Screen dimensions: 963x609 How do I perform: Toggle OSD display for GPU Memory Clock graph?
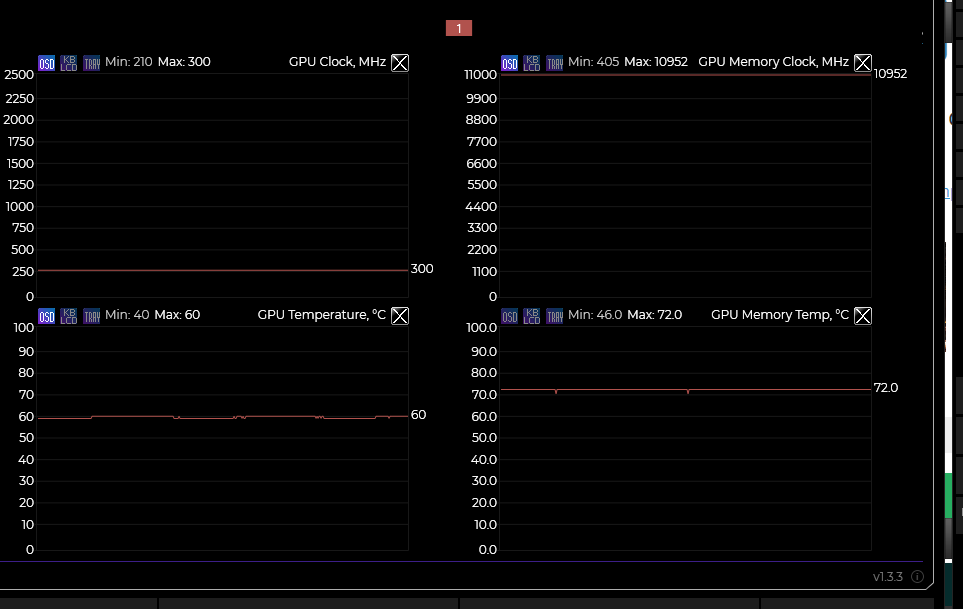[510, 63]
